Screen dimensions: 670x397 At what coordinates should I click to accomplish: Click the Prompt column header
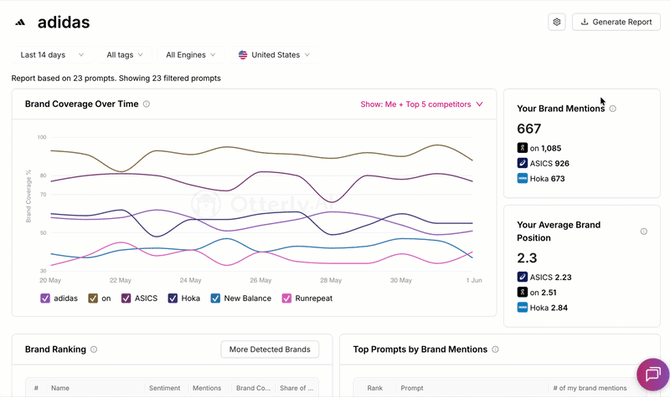[412, 388]
